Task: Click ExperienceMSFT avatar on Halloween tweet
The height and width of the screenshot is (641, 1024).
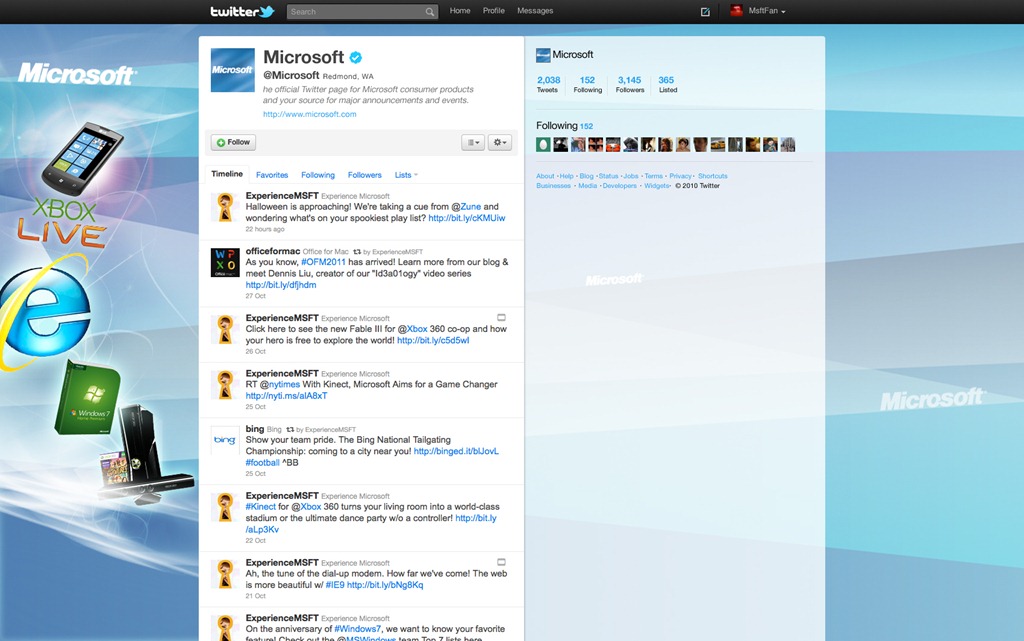Action: pyautogui.click(x=225, y=208)
